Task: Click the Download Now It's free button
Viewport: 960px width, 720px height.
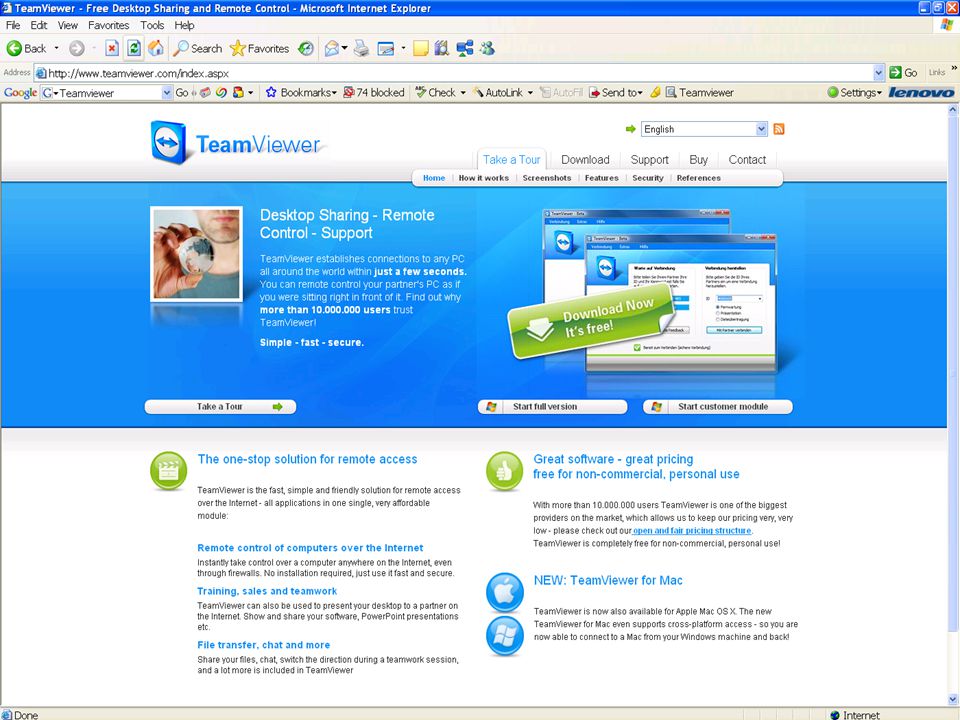Action: [x=590, y=321]
